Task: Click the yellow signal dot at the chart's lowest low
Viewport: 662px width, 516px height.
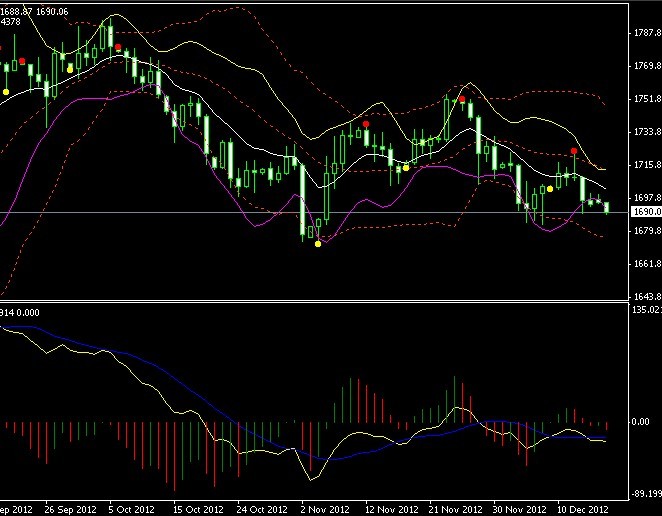Action: [318, 244]
